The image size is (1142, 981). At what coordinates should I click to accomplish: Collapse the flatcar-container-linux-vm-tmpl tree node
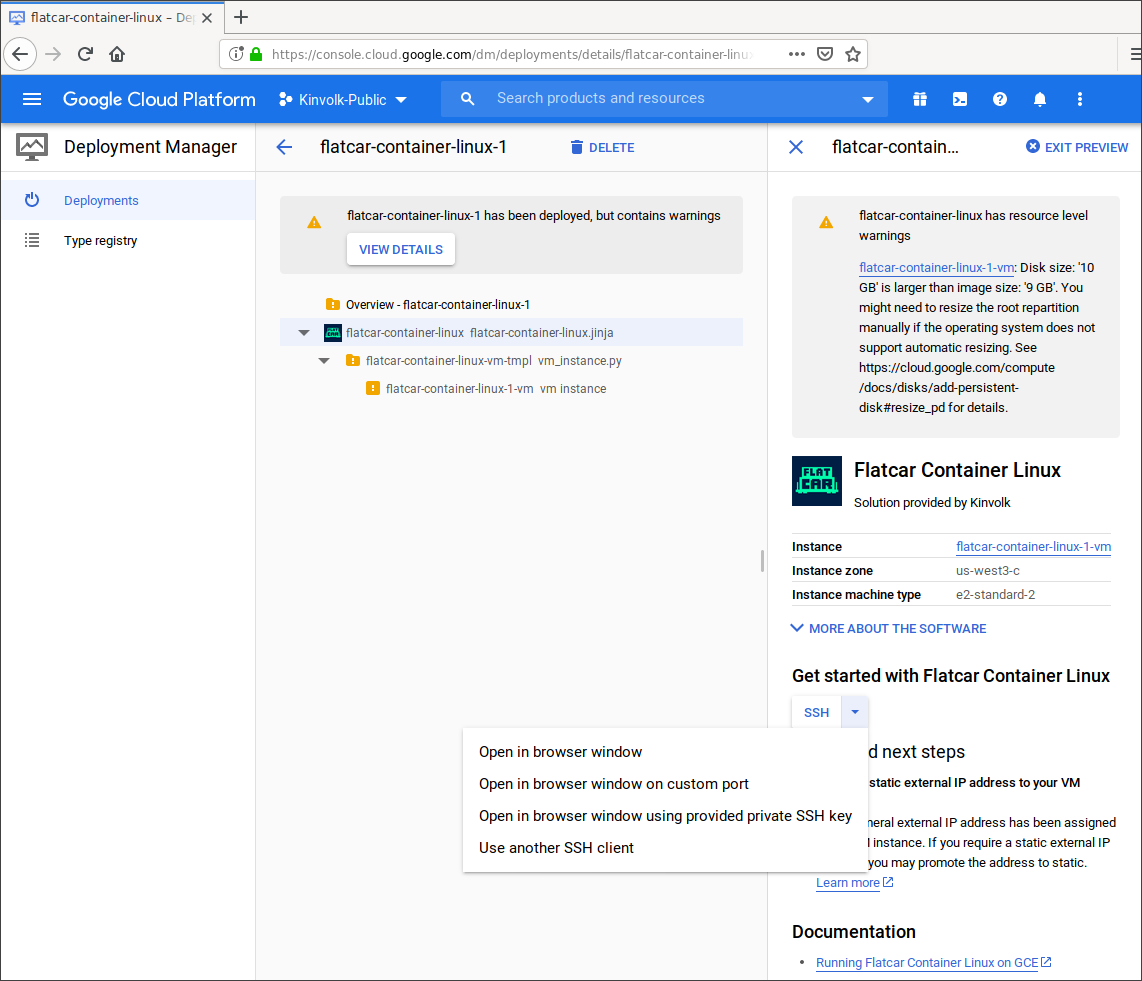324,361
